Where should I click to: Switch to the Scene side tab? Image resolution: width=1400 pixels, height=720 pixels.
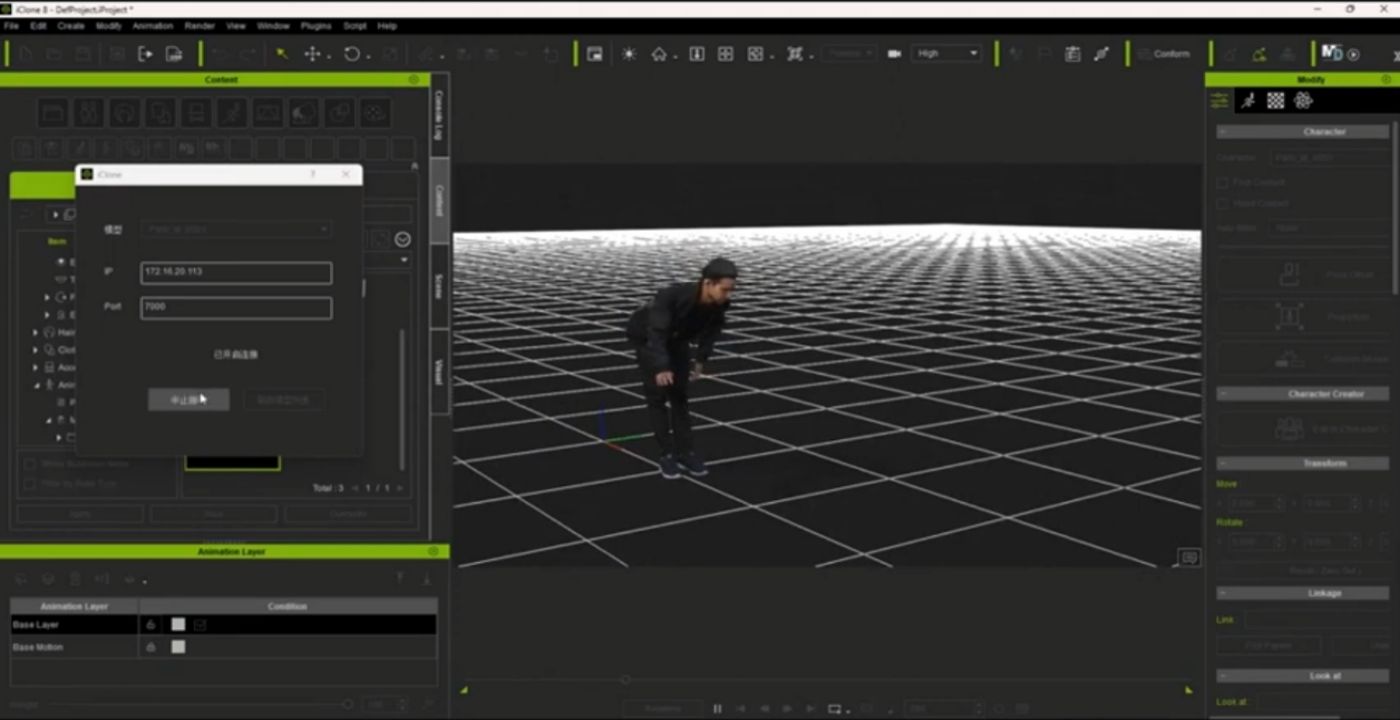[x=438, y=286]
